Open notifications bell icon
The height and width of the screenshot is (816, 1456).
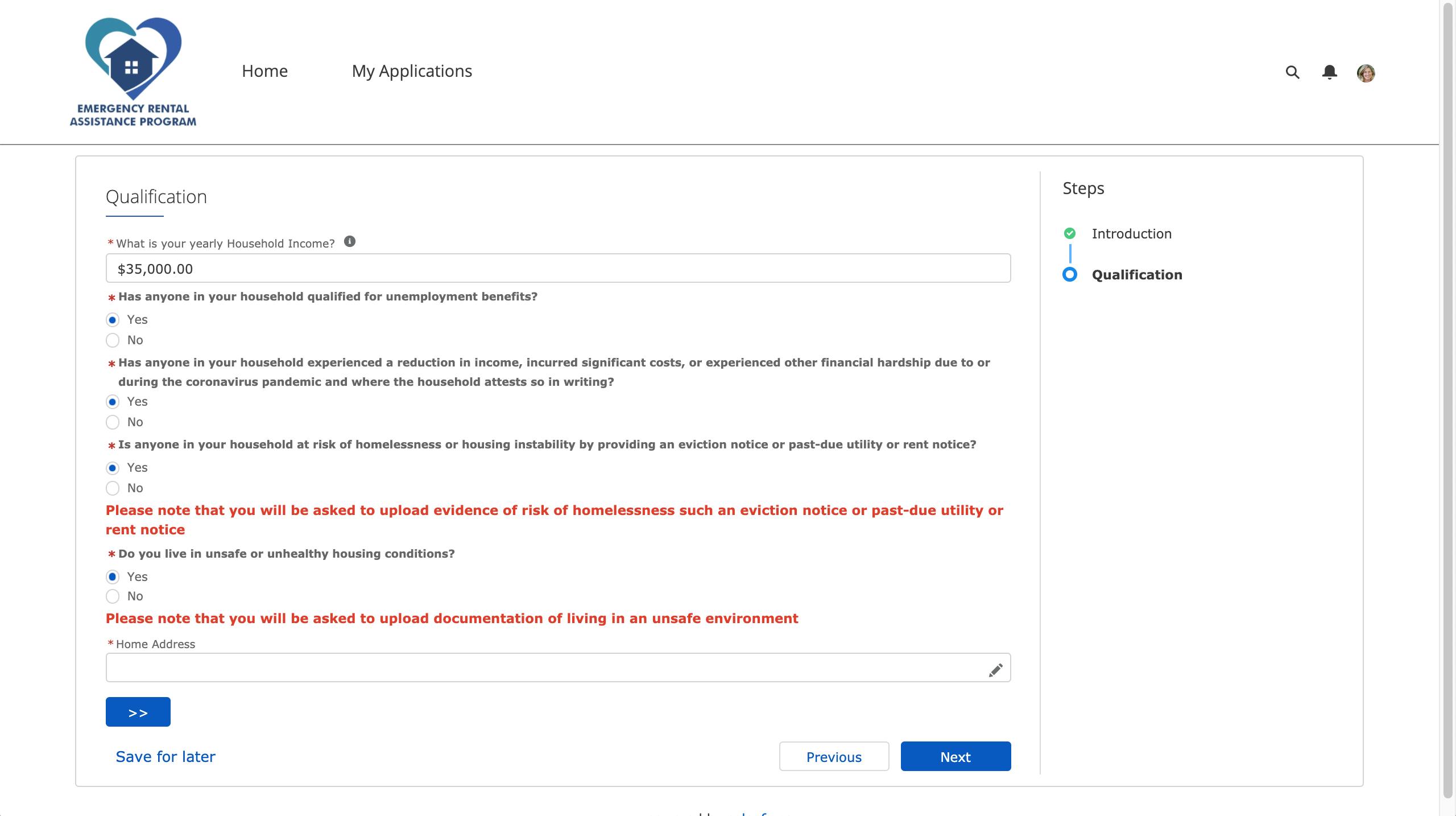tap(1329, 72)
